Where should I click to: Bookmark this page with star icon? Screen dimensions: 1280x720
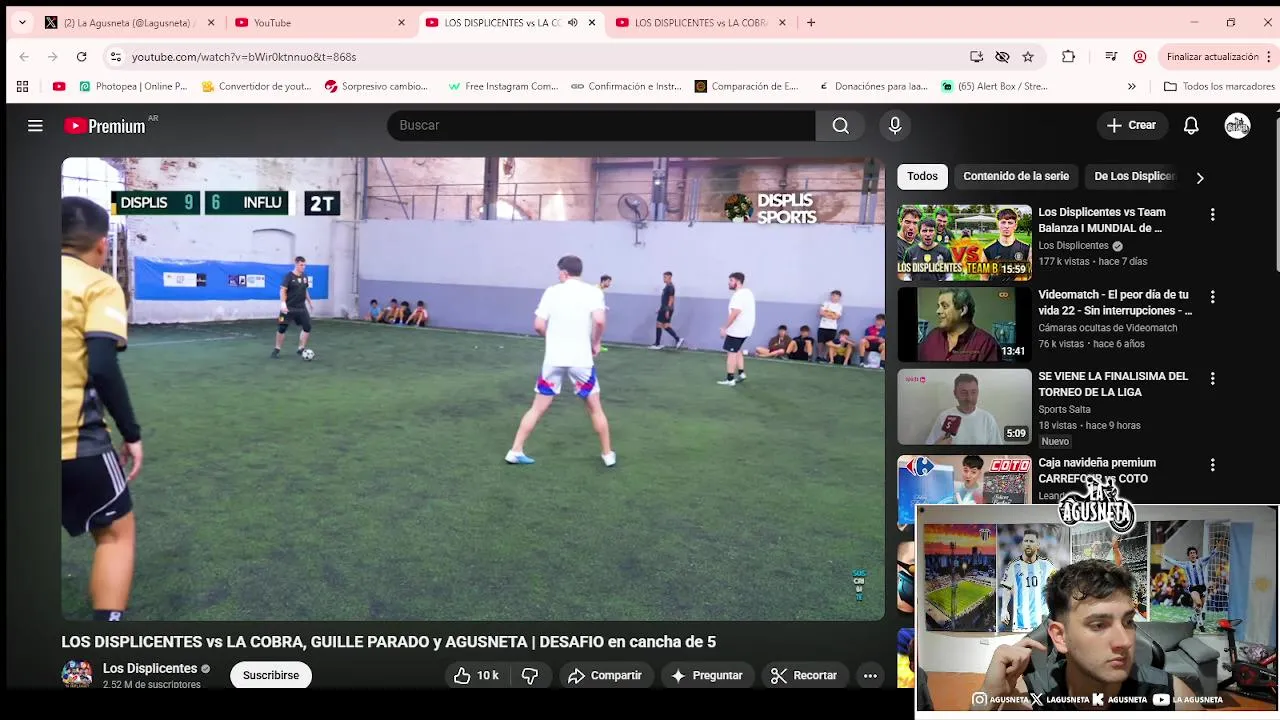pos(1028,57)
